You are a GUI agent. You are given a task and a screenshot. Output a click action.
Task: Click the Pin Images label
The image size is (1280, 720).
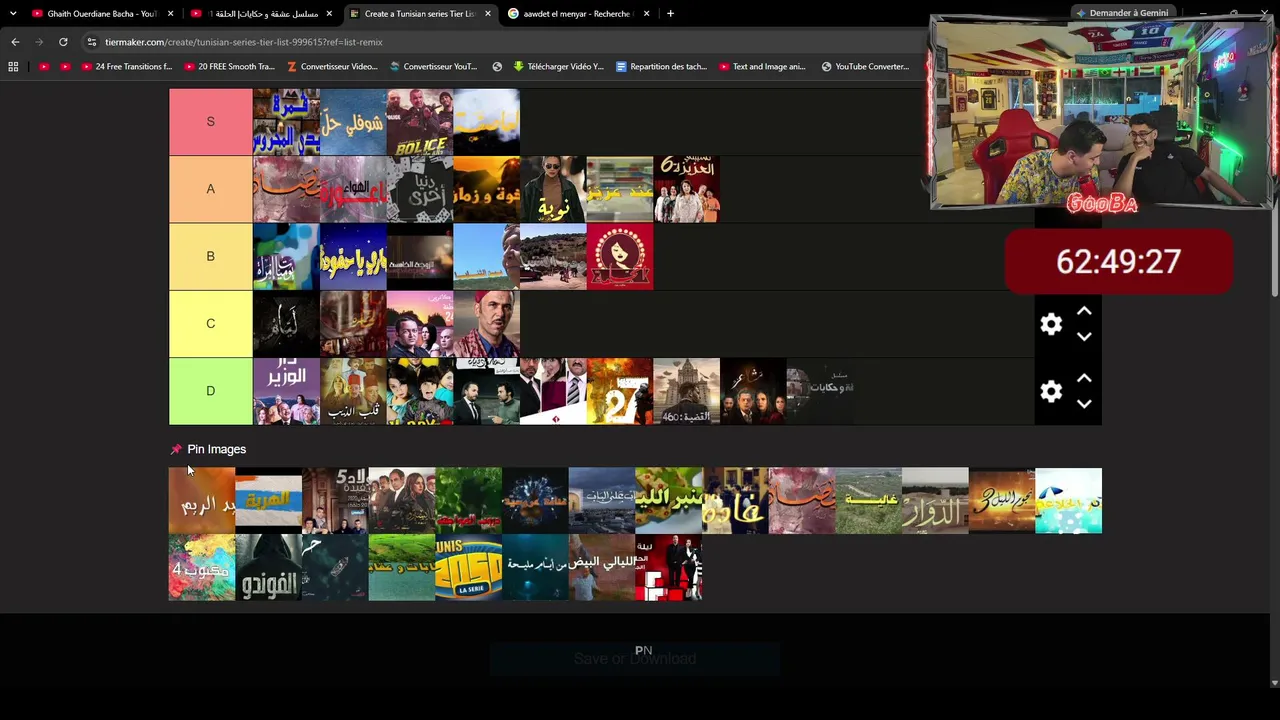click(216, 449)
